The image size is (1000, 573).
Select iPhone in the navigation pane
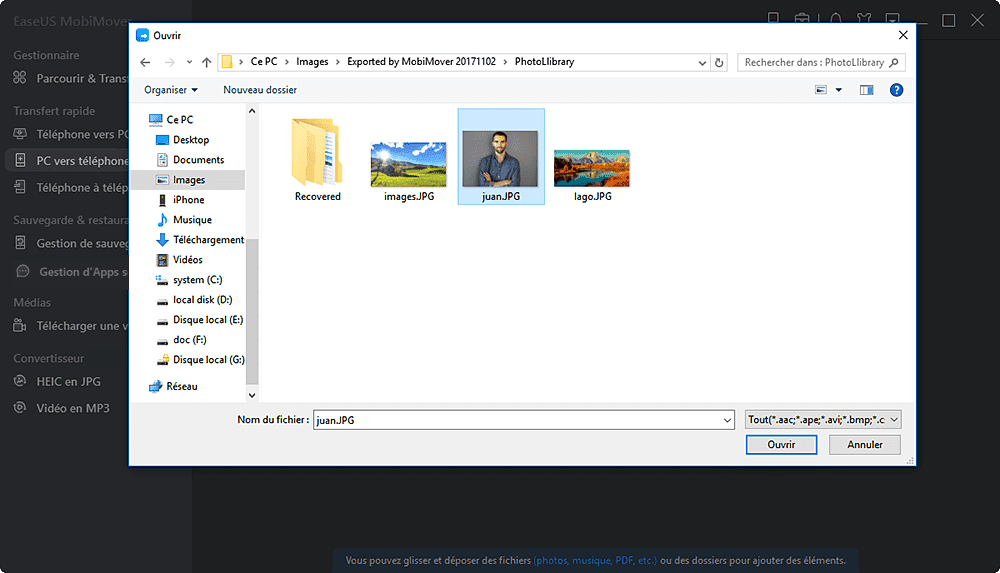pos(188,200)
